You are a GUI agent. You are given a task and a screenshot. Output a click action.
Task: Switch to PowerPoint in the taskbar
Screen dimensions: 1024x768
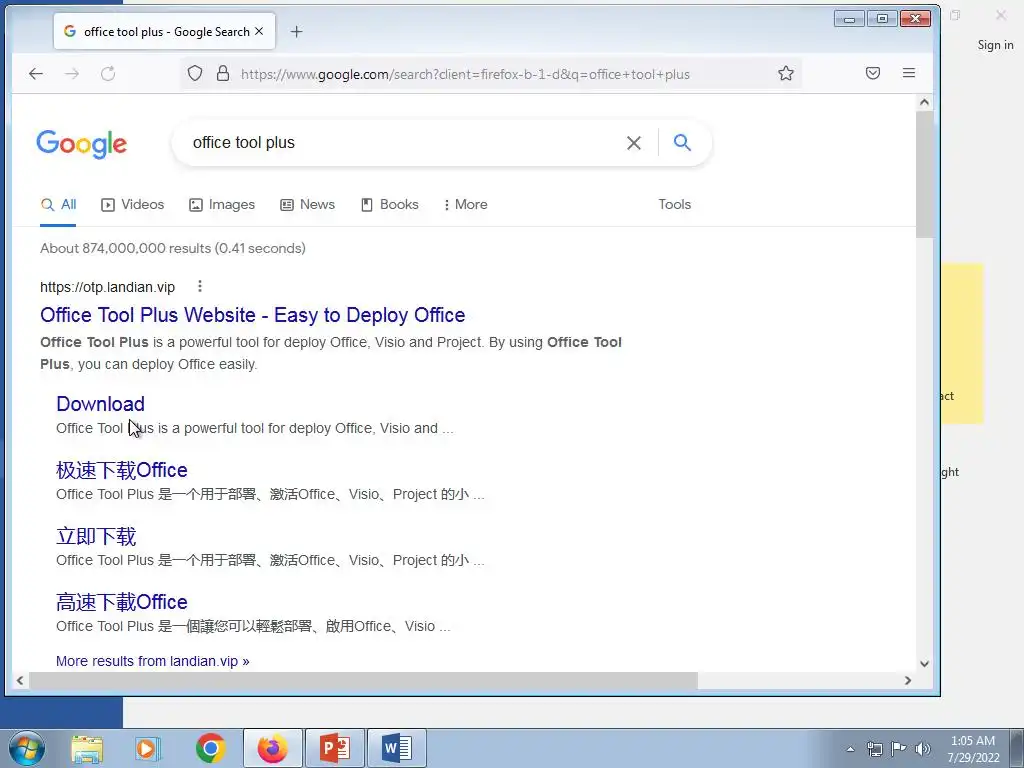pyautogui.click(x=335, y=748)
